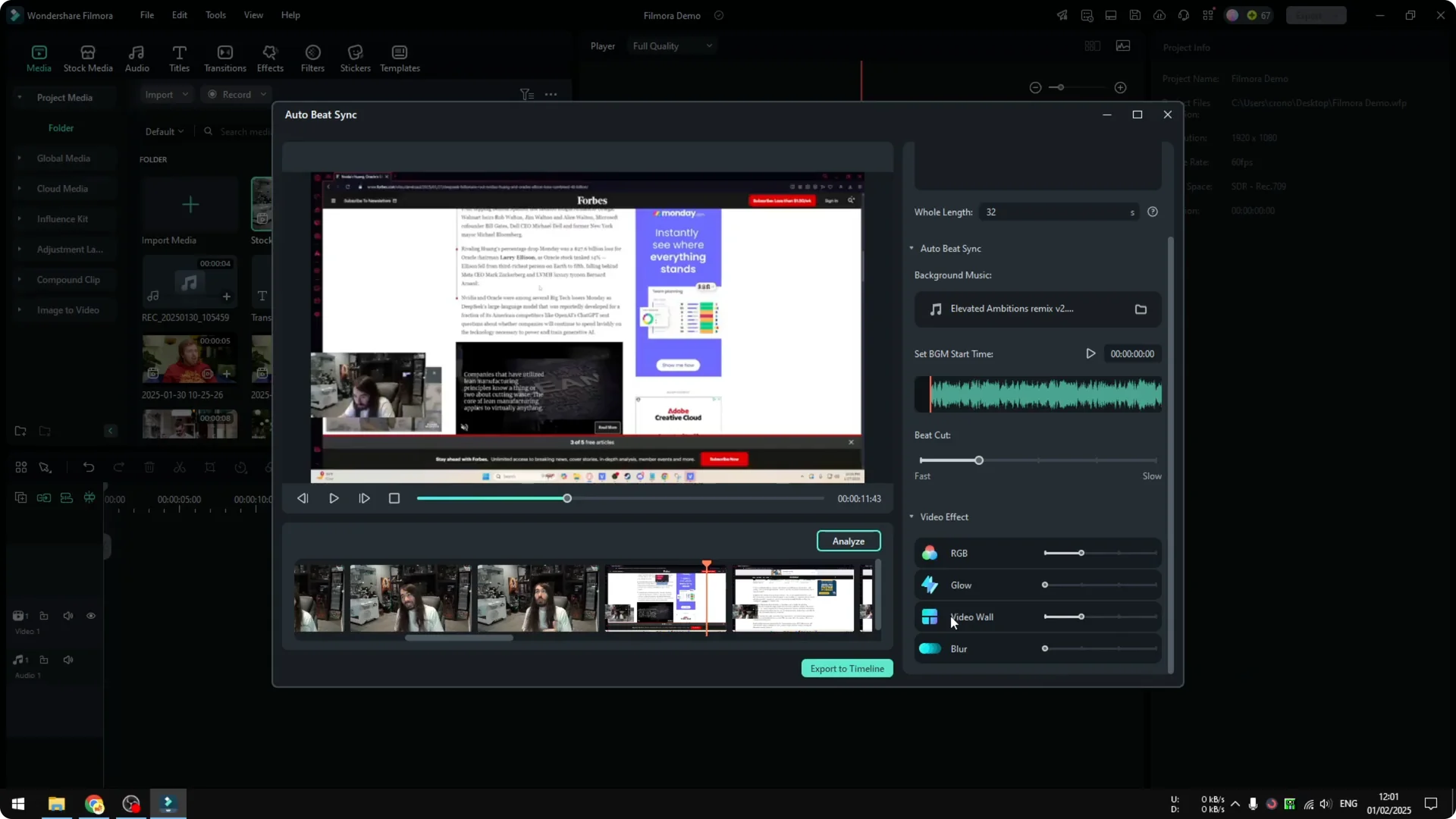
Task: Open the Tools menu
Action: [215, 15]
